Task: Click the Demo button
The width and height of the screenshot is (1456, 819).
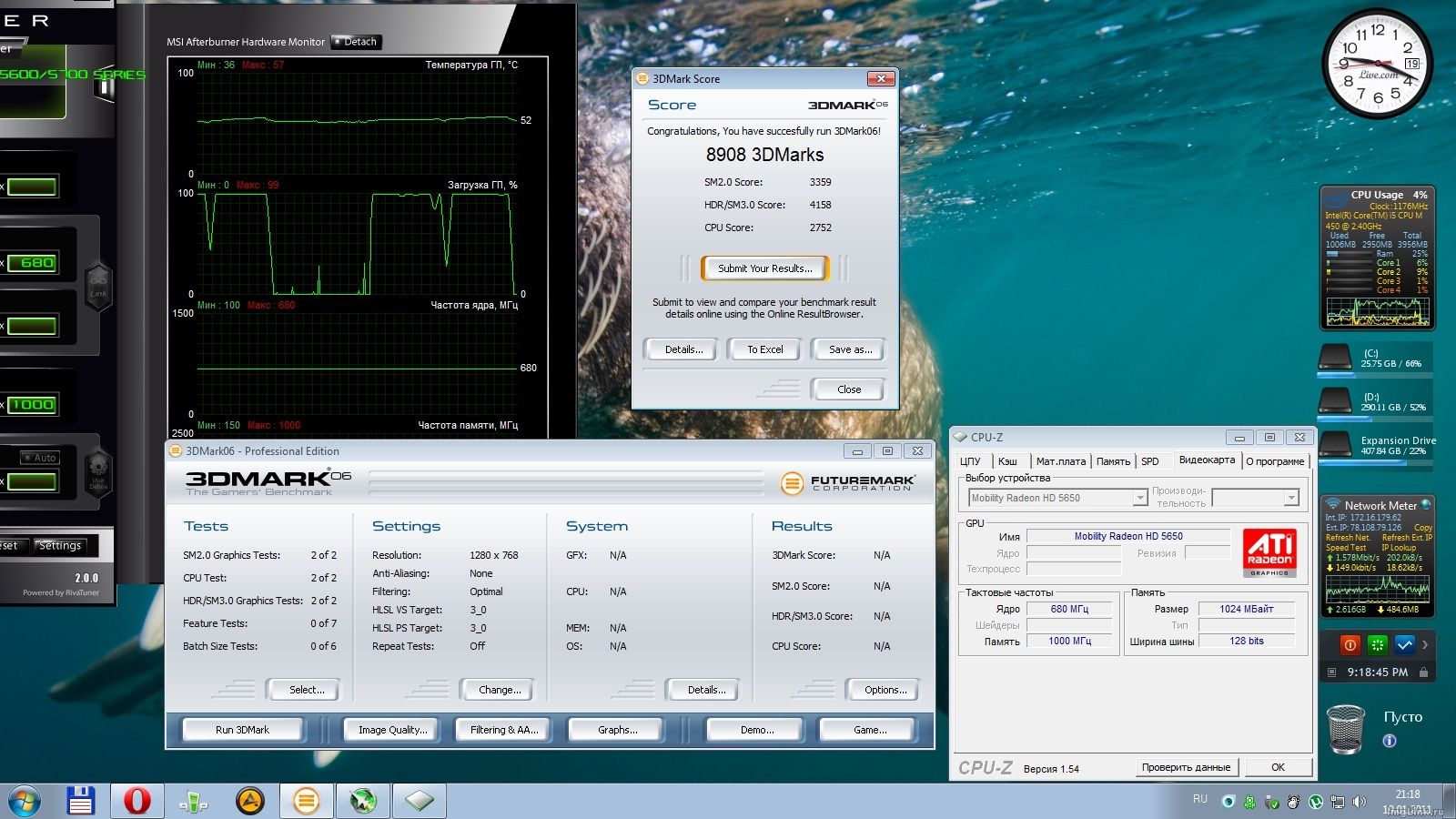Action: (757, 730)
